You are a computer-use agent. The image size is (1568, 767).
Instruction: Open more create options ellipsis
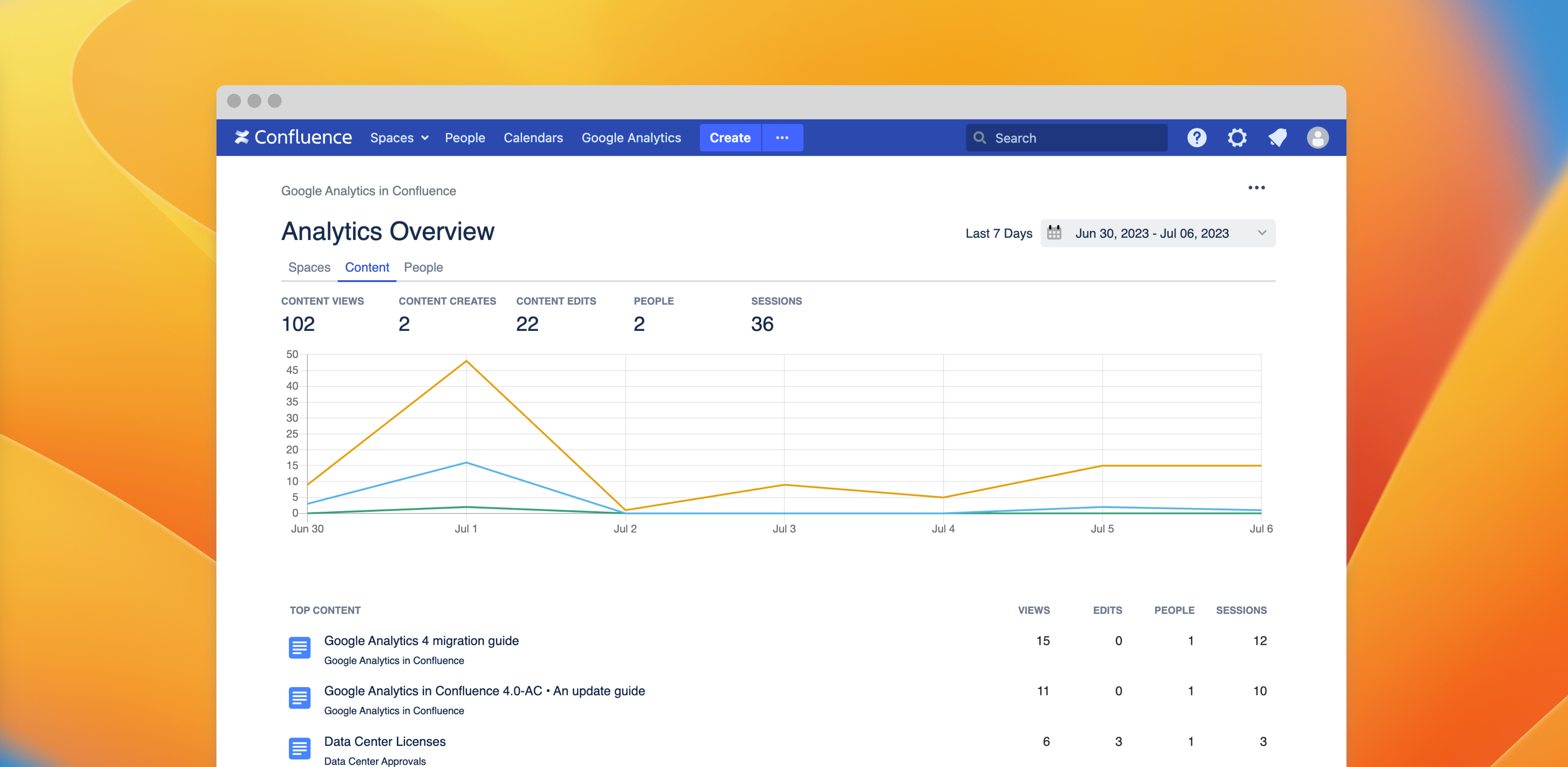tap(782, 138)
